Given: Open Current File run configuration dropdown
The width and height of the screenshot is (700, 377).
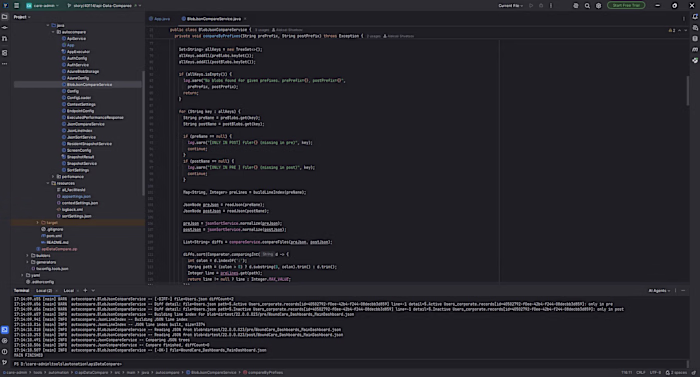Looking at the screenshot, I should 511,5.
